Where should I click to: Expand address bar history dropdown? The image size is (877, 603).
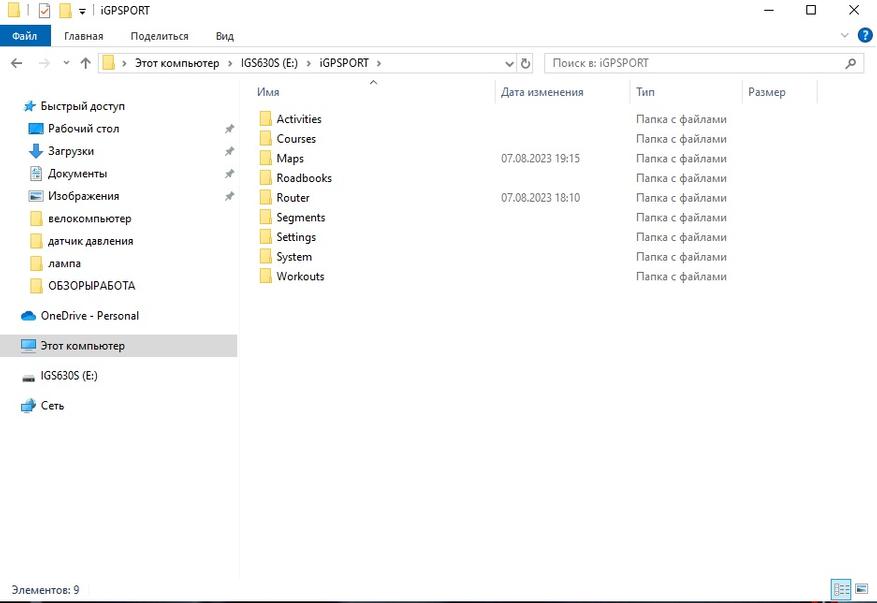point(509,63)
